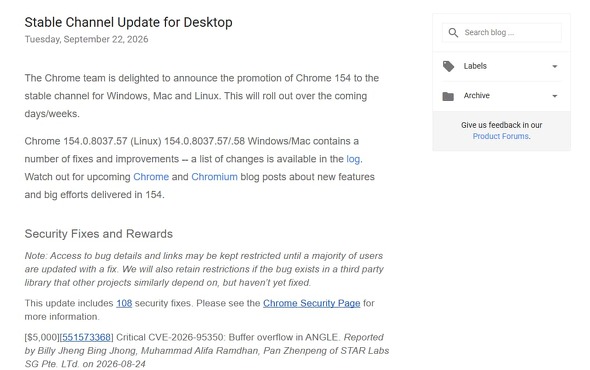The height and width of the screenshot is (370, 590).
Task: Click the Archive text in sidebar
Action: (x=476, y=96)
